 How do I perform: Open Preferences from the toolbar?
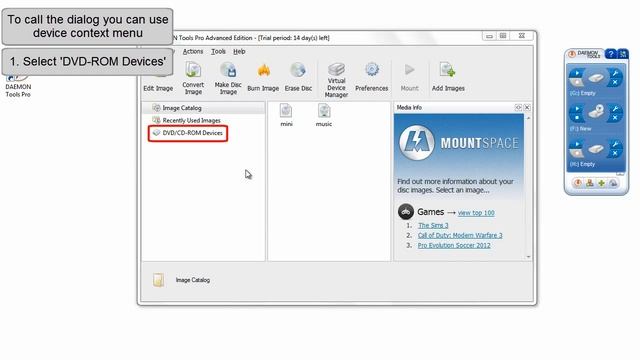pyautogui.click(x=371, y=78)
